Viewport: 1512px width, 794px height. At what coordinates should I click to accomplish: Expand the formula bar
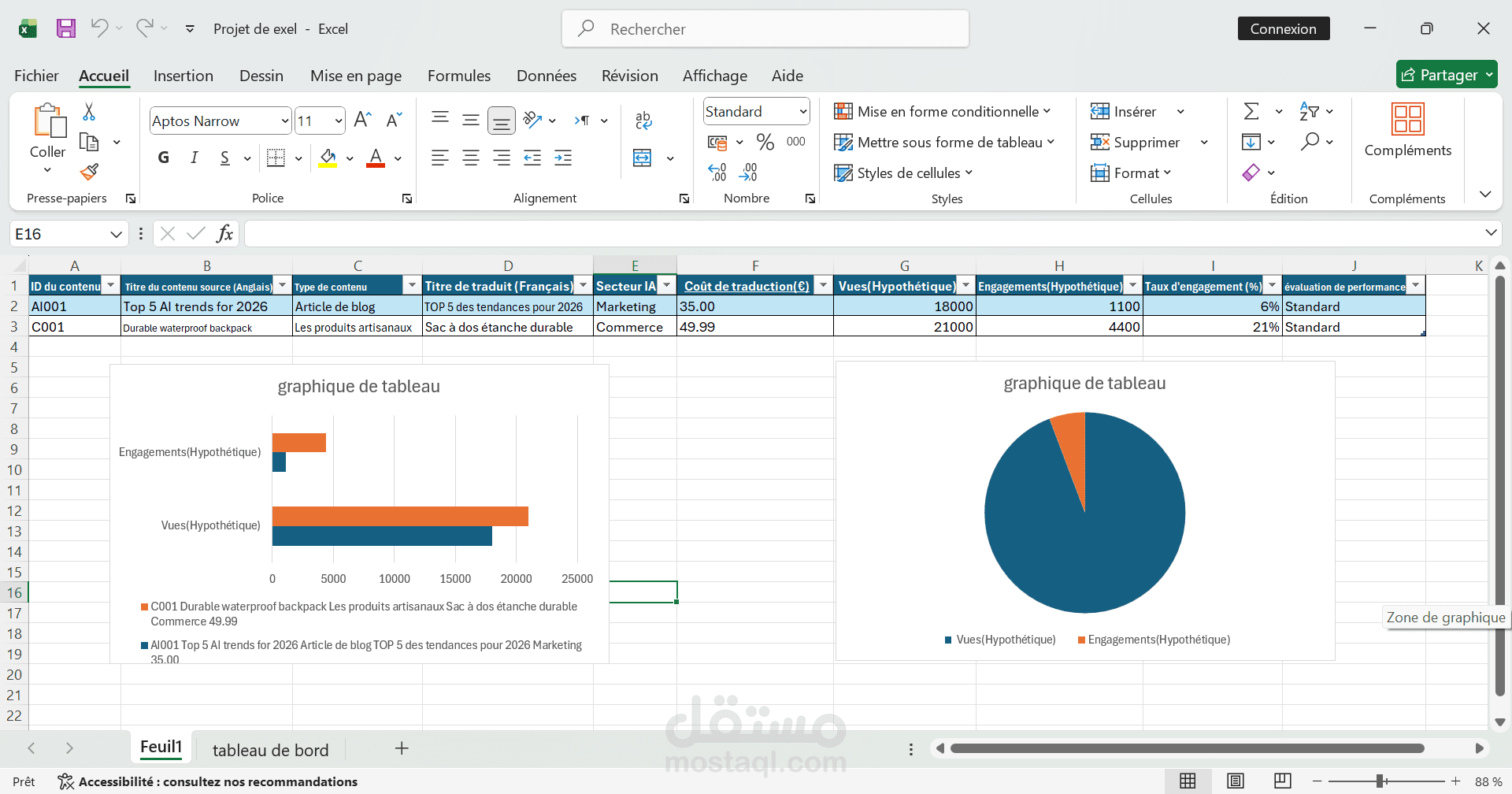[x=1490, y=232]
